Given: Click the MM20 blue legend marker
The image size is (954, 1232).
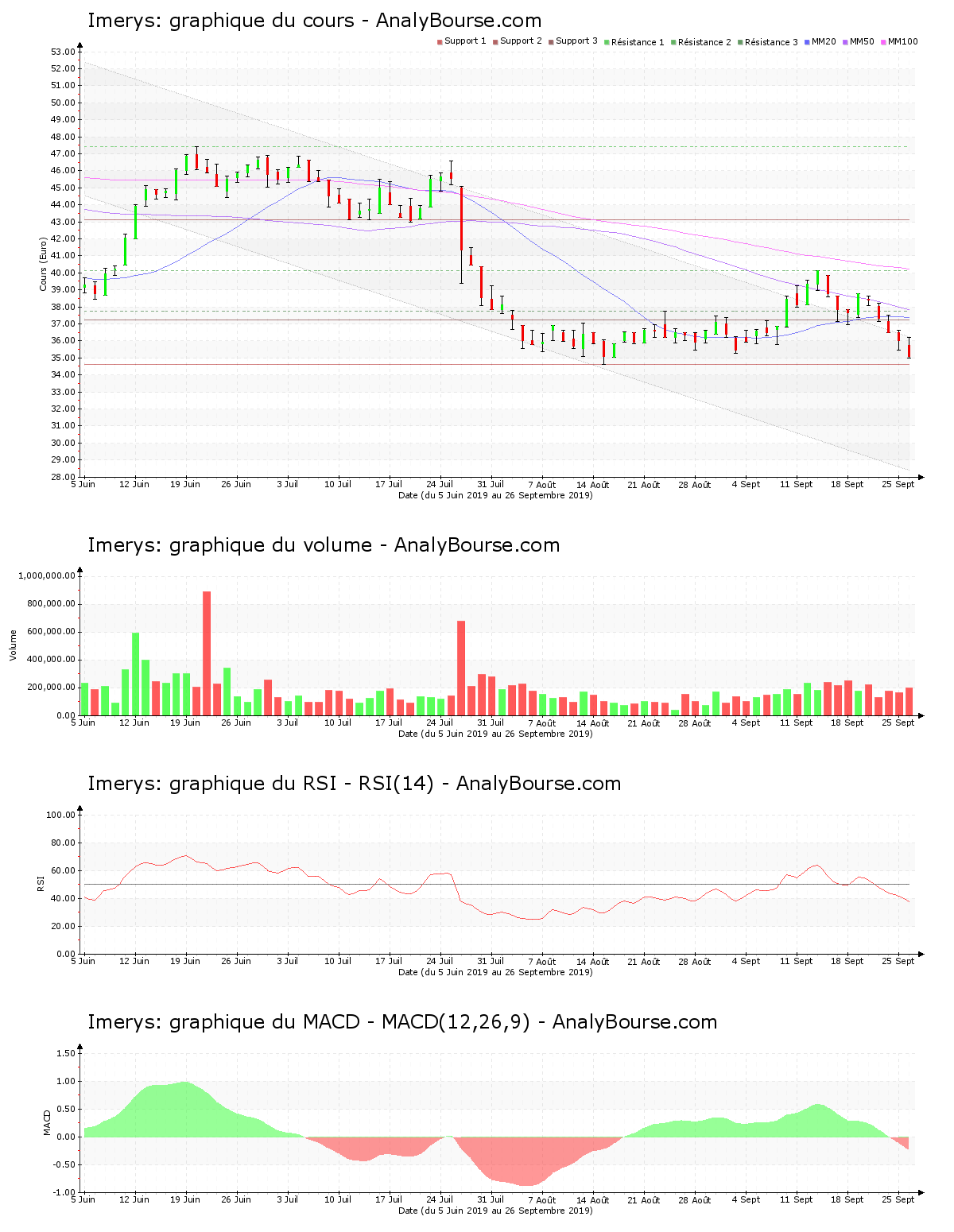Looking at the screenshot, I should coord(807,42).
